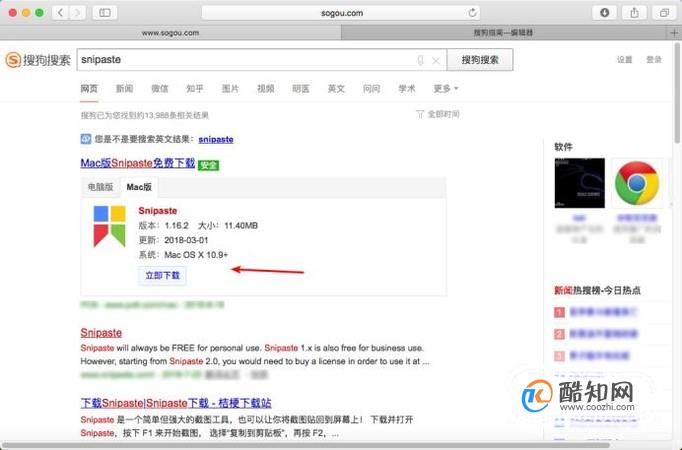Open the Share icon in toolbar
Image resolution: width=682 pixels, height=450 pixels.
(x=635, y=13)
